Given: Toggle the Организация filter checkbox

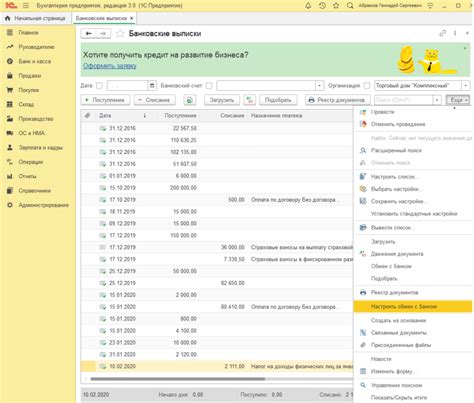Looking at the screenshot, I should 367,86.
